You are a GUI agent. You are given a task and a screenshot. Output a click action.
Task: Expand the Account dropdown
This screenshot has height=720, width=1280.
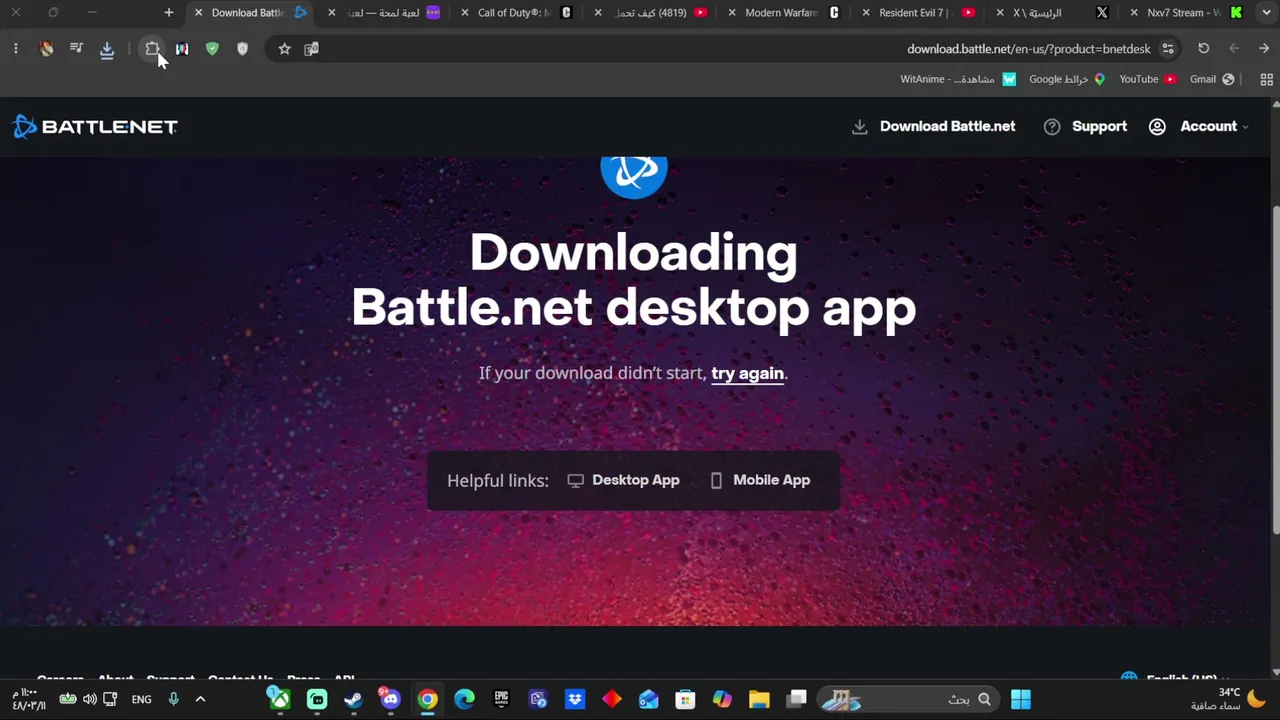coord(1199,126)
